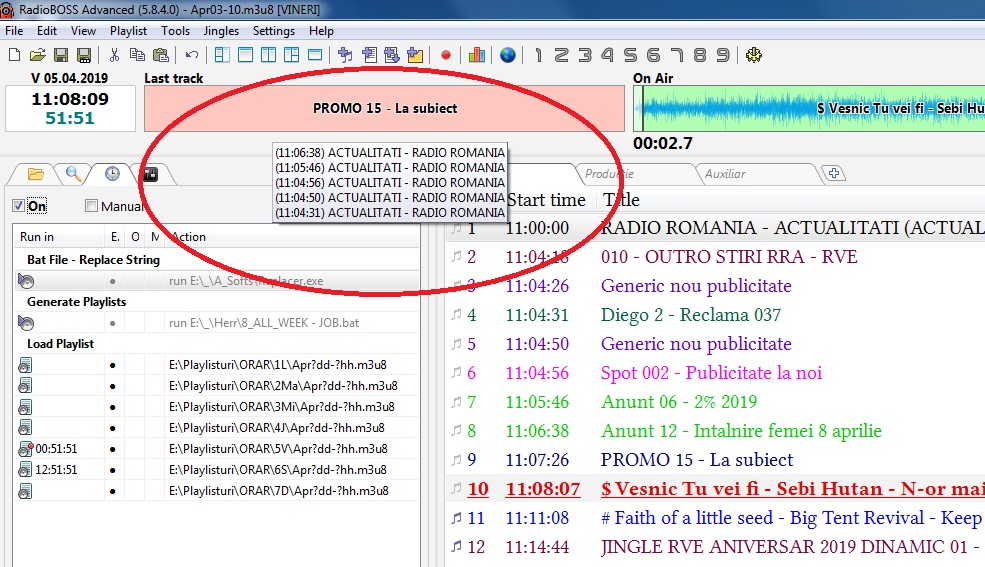Open the Jingles menu
This screenshot has width=985, height=567.
[221, 31]
